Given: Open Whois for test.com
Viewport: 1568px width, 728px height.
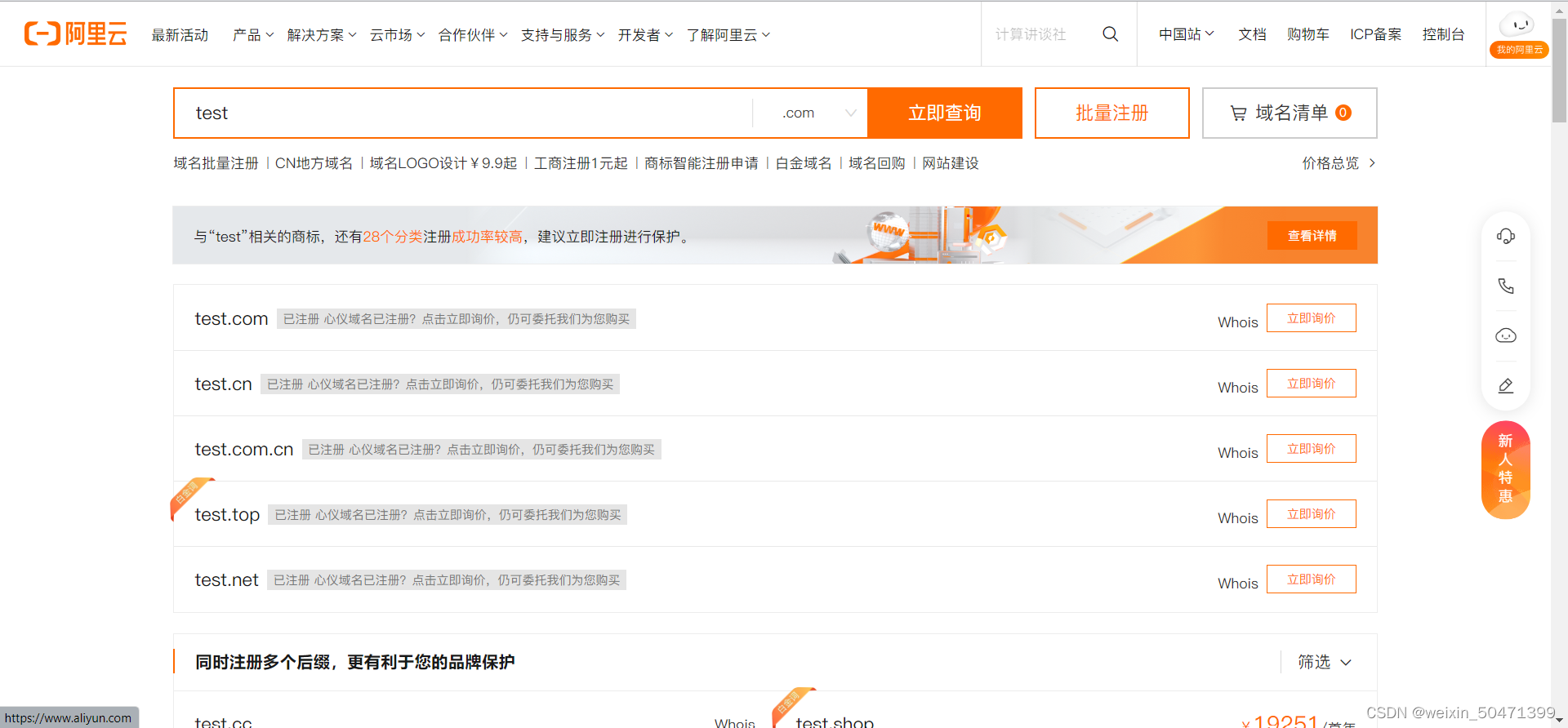Looking at the screenshot, I should coord(1238,322).
